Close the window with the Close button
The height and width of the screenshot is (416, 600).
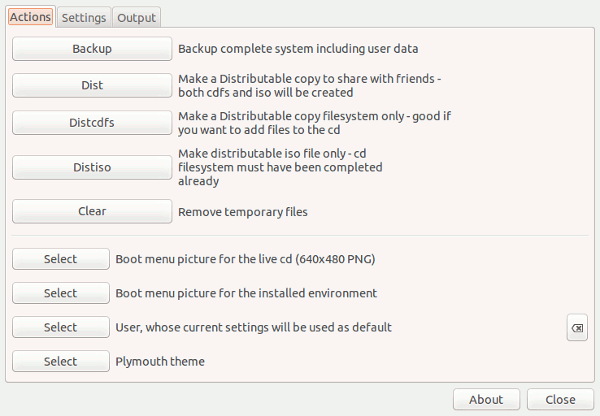click(560, 399)
